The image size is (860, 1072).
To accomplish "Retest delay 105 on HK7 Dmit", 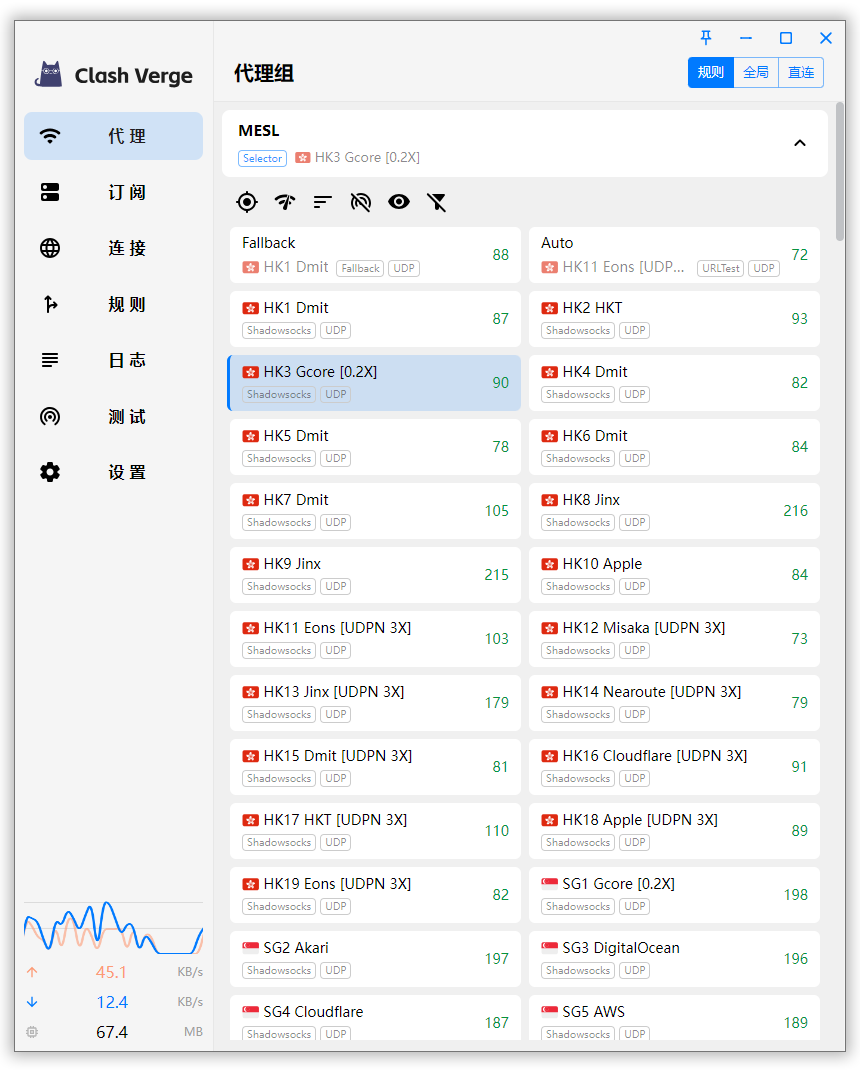I will coord(497,511).
